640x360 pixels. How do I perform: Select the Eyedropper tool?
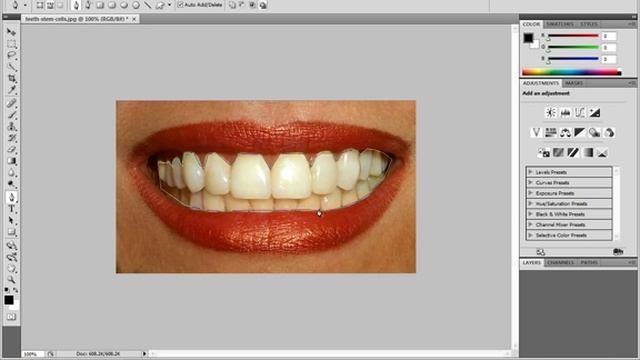tap(11, 89)
